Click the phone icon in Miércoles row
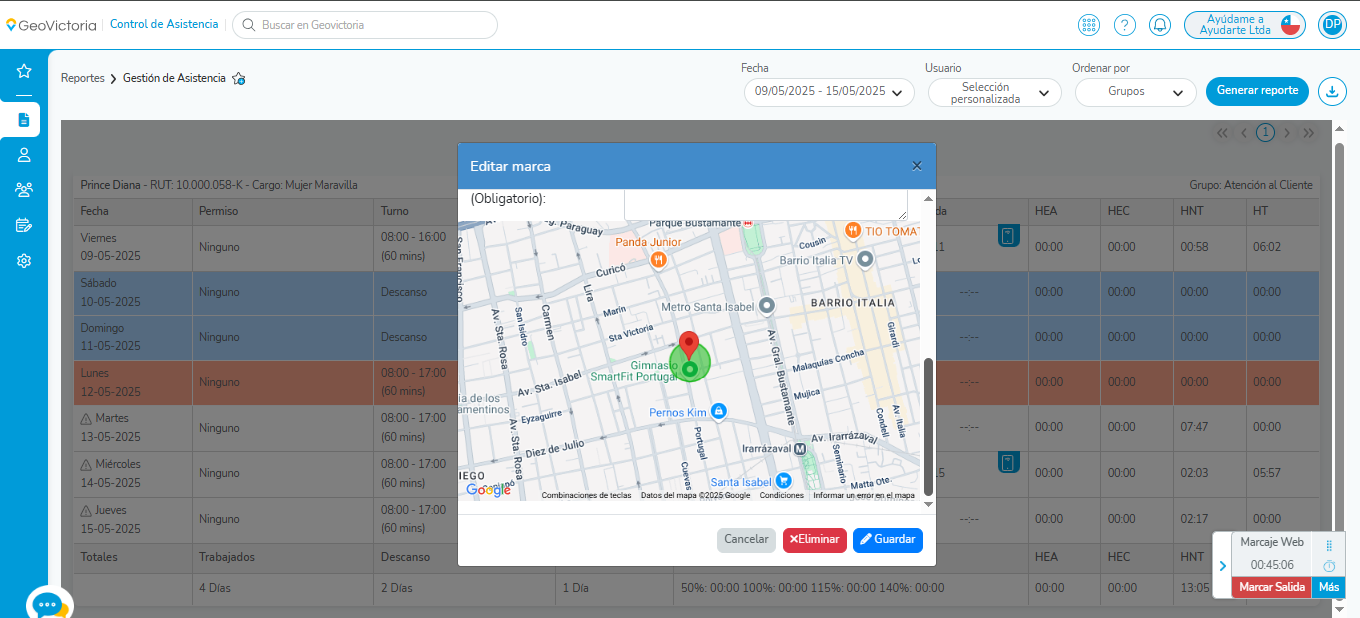Screen dimensions: 1360x618 click(1008, 462)
